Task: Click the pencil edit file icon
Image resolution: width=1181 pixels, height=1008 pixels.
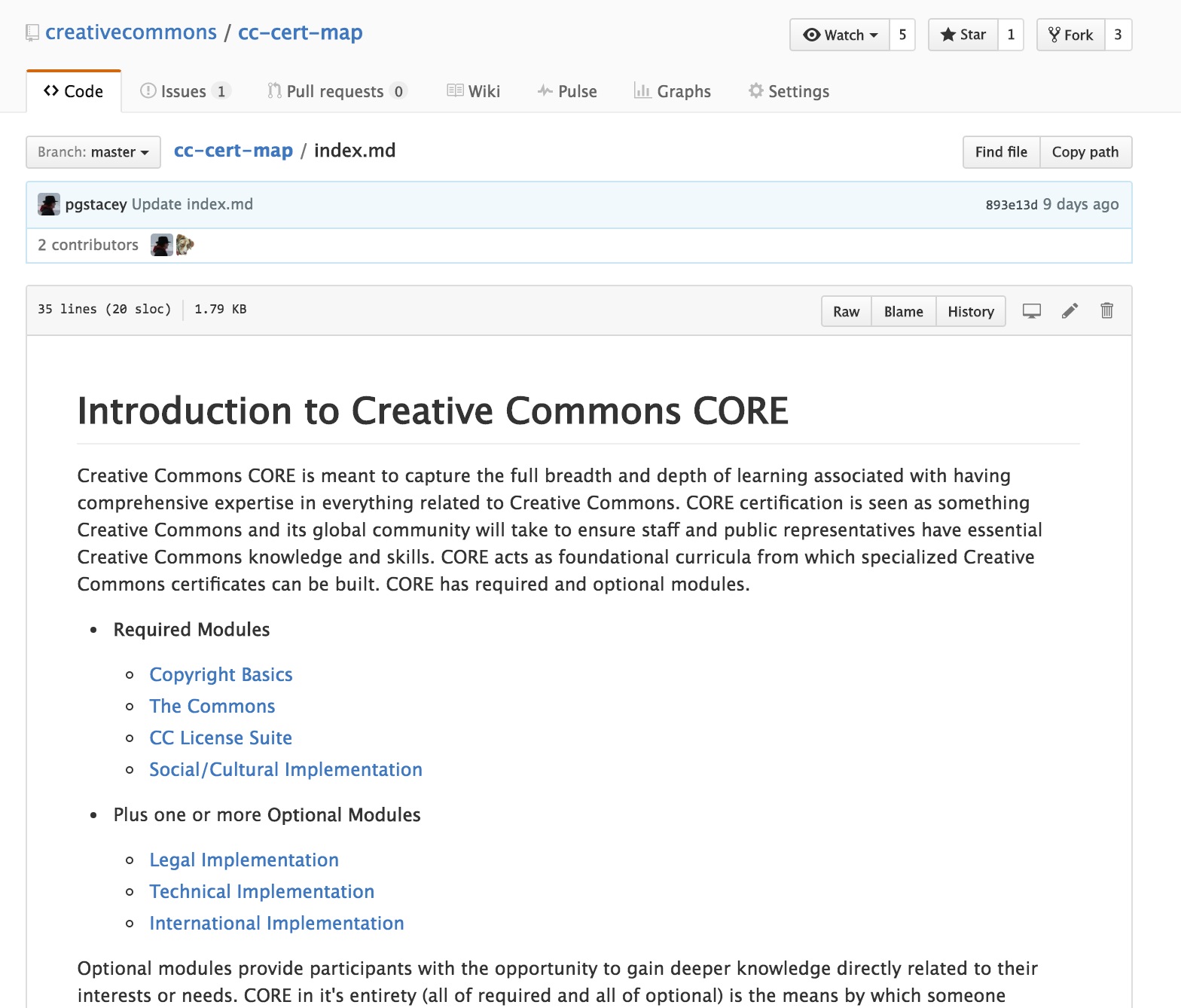Action: [x=1070, y=311]
